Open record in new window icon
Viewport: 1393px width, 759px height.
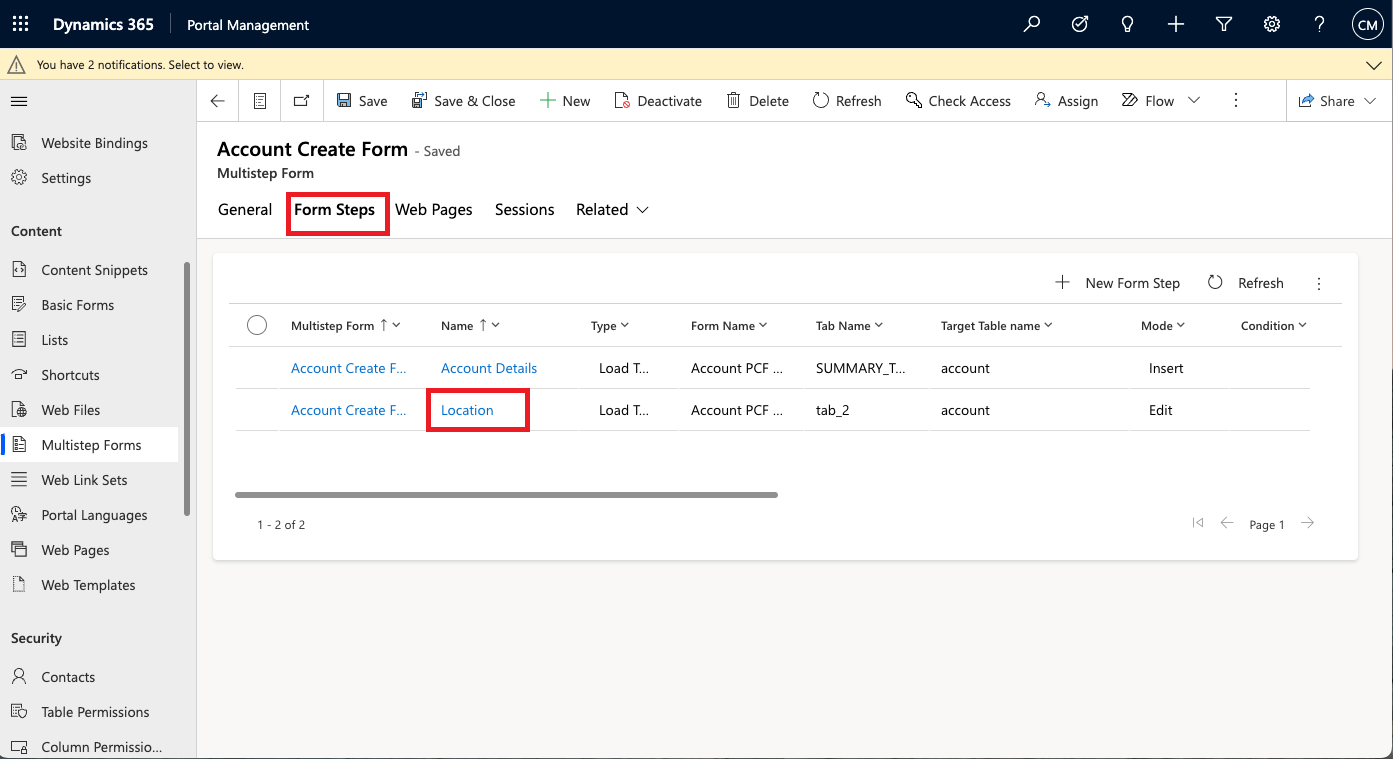pyautogui.click(x=301, y=101)
